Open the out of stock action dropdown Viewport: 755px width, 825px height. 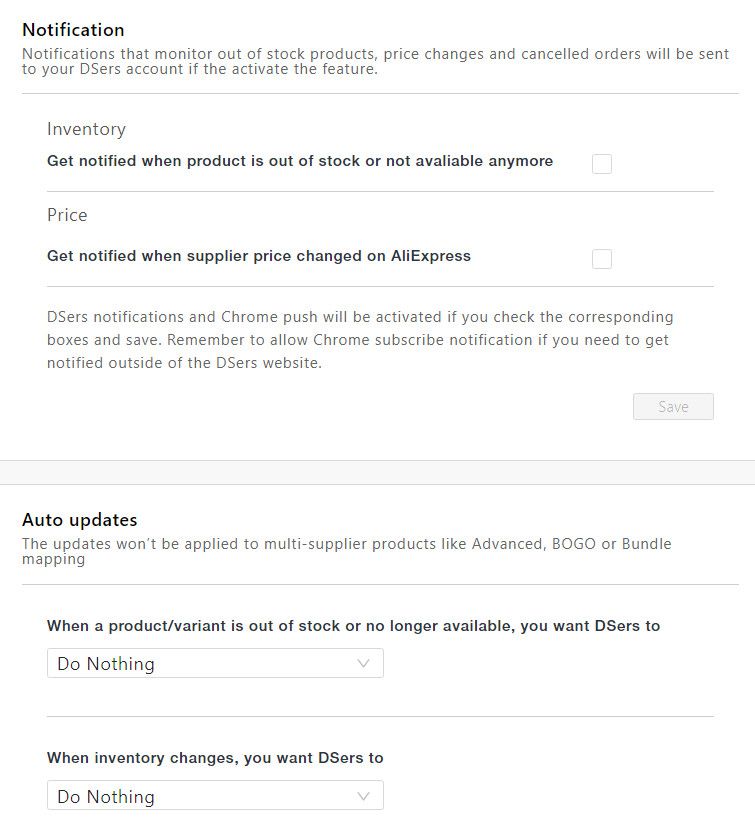point(215,663)
